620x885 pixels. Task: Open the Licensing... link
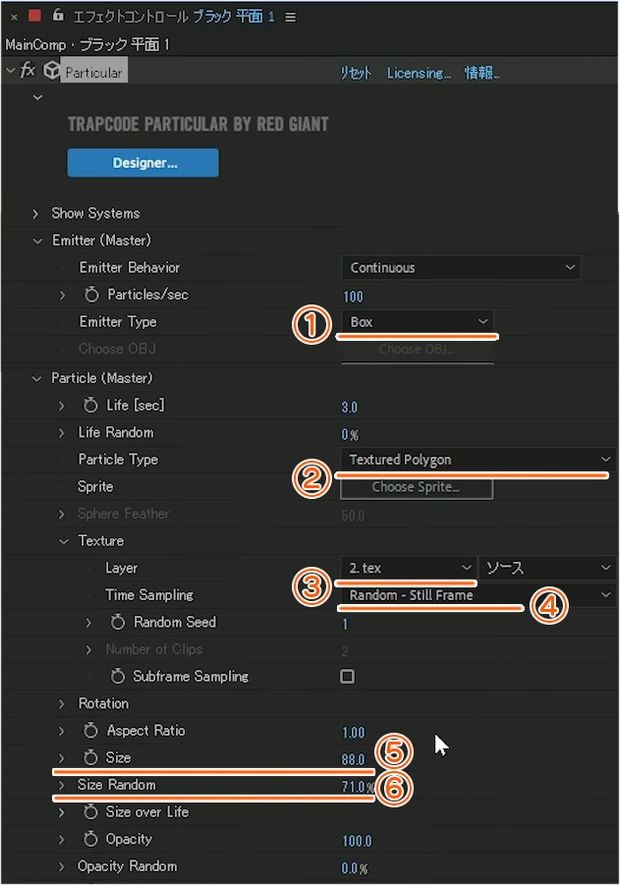pyautogui.click(x=418, y=73)
